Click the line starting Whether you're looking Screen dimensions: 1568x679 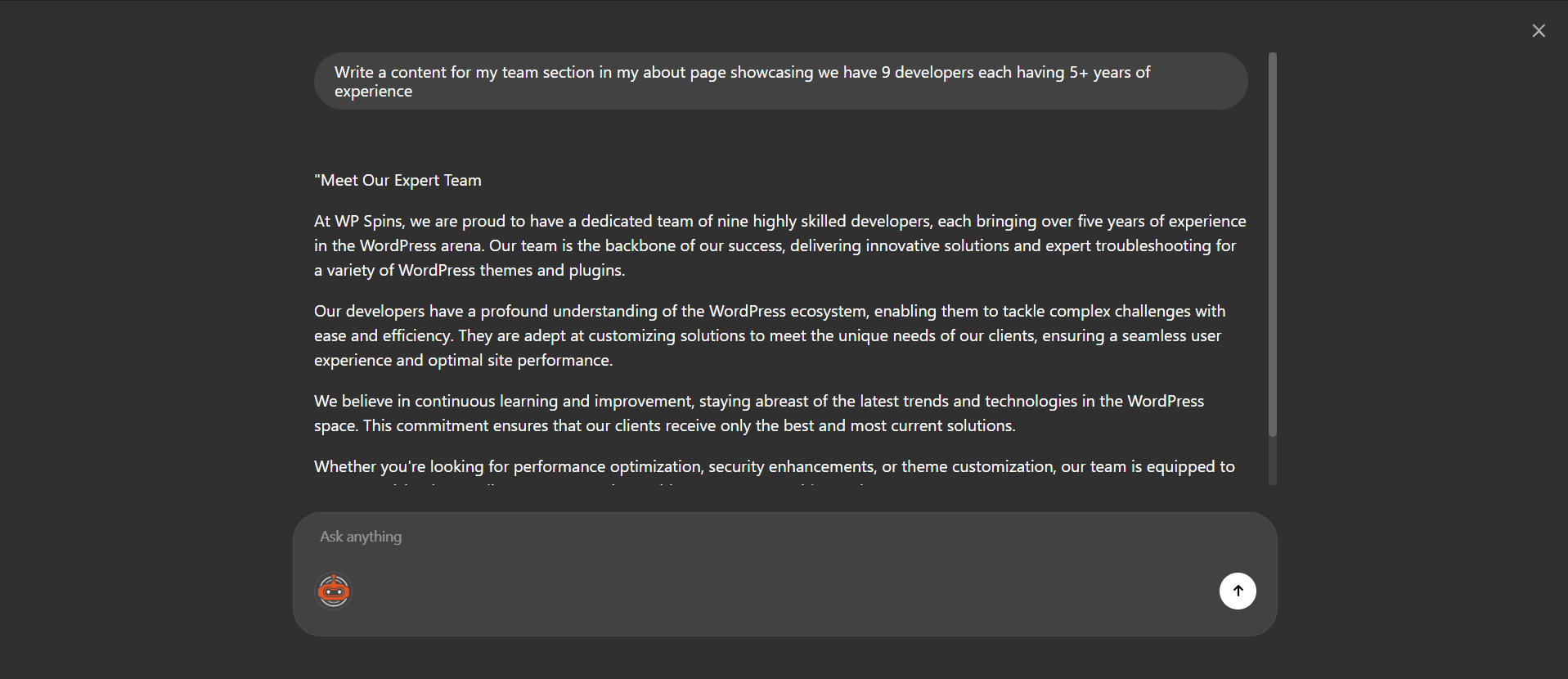(x=775, y=466)
